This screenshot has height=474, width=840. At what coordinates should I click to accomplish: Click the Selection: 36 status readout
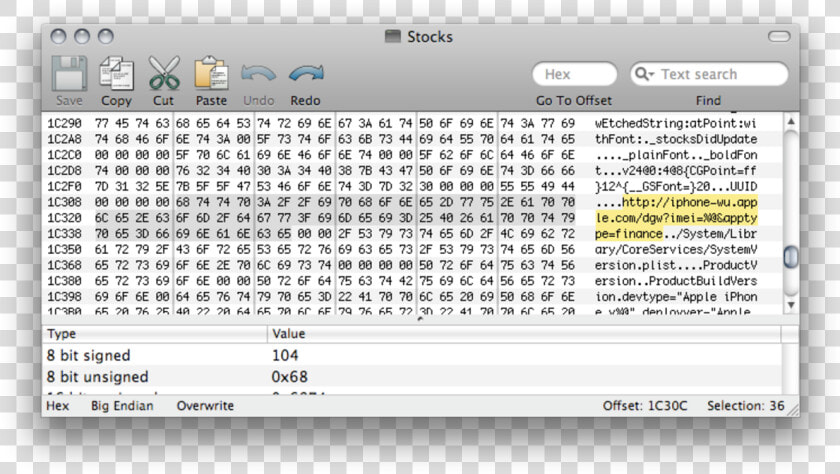(x=746, y=406)
